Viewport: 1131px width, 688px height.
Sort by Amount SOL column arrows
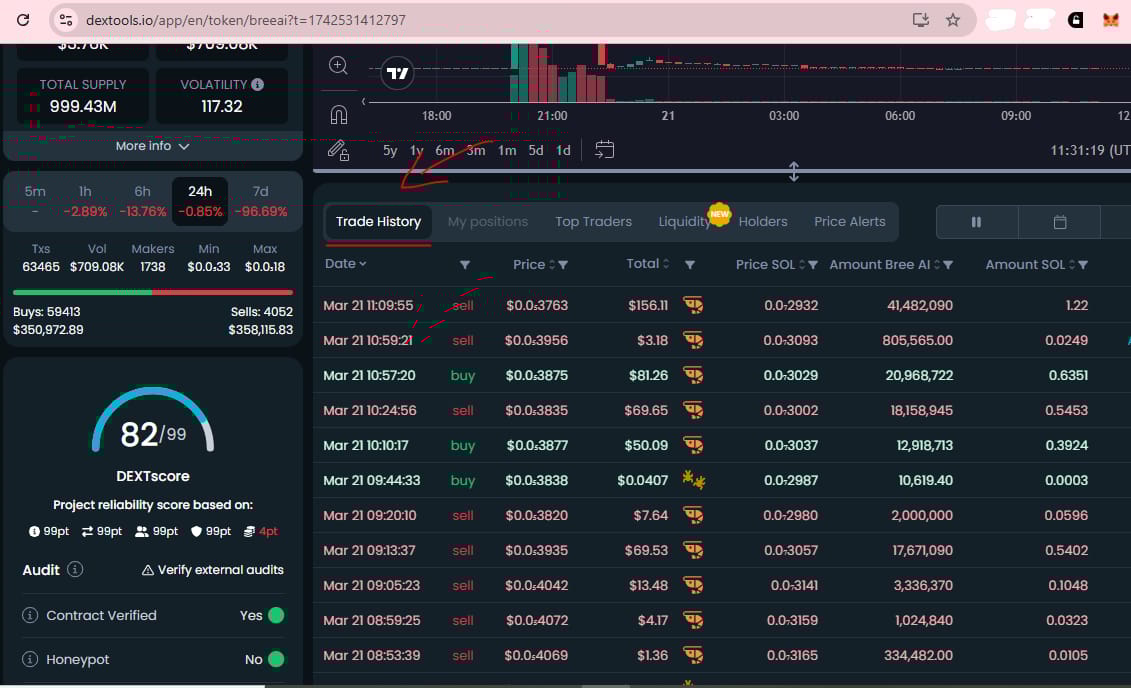click(x=1071, y=265)
